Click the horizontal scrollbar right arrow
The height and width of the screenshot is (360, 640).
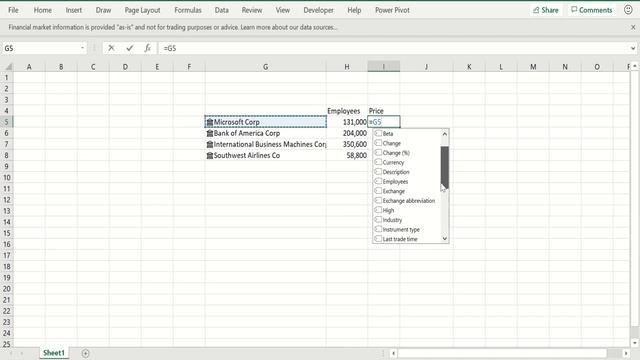626,353
